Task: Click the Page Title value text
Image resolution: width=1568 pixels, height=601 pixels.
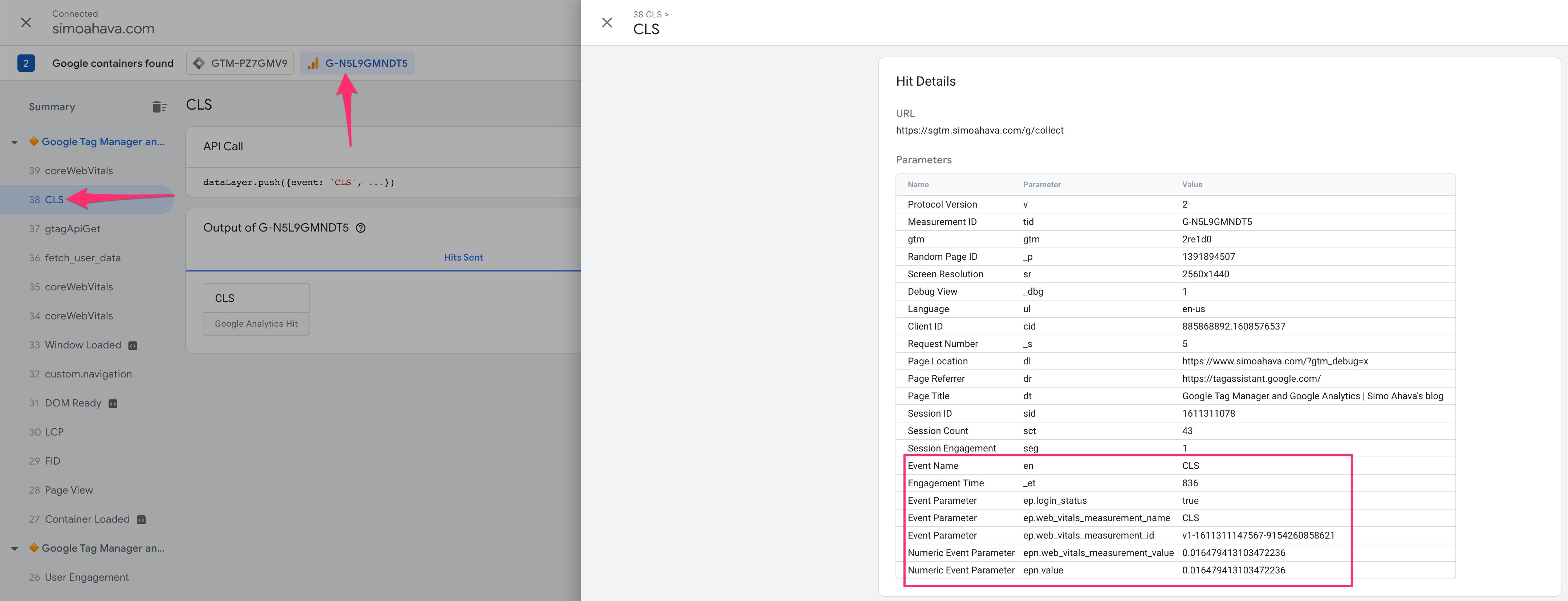Action: click(1312, 396)
